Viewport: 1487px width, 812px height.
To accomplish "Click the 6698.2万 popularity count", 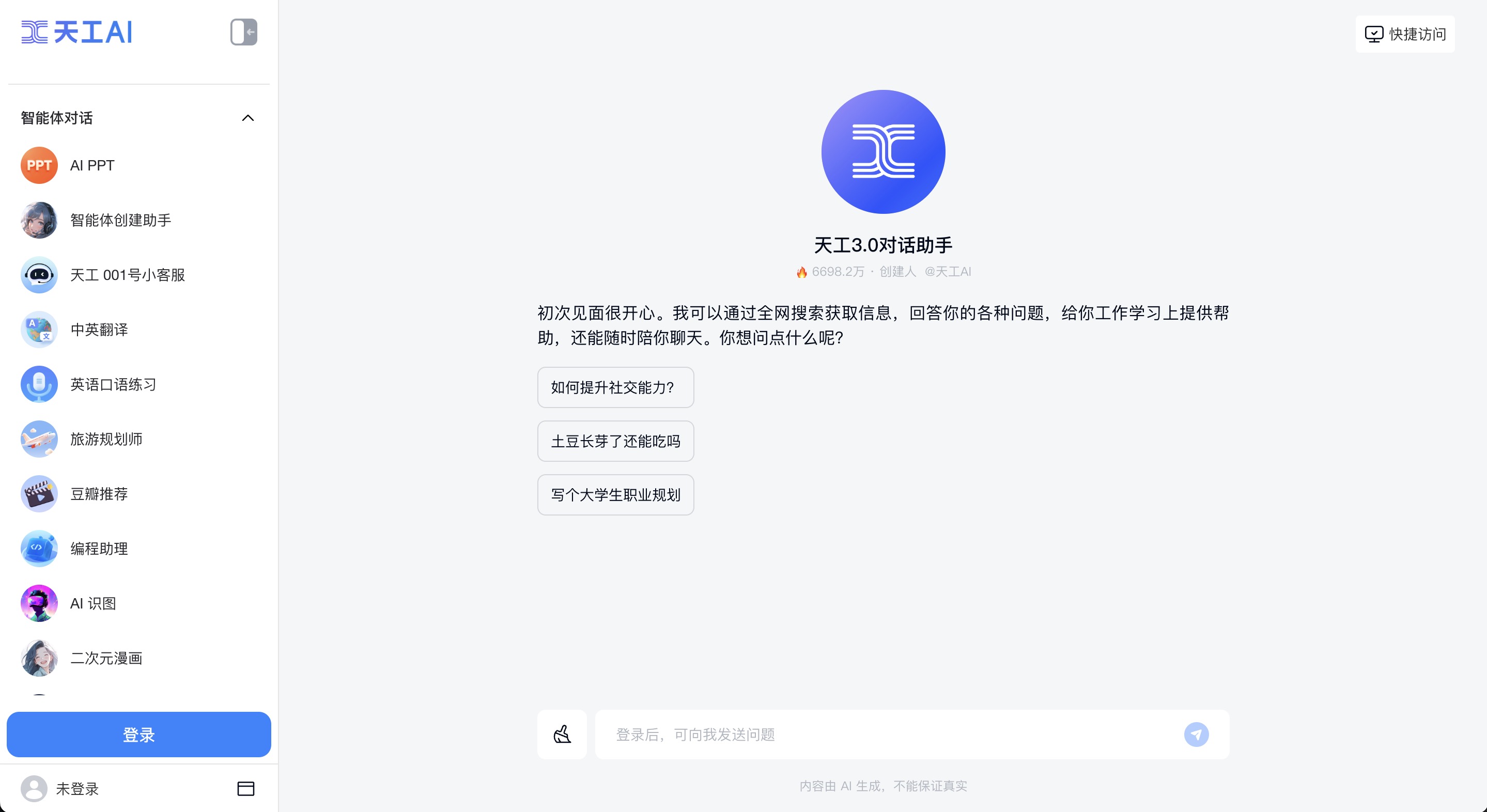I will [x=838, y=271].
